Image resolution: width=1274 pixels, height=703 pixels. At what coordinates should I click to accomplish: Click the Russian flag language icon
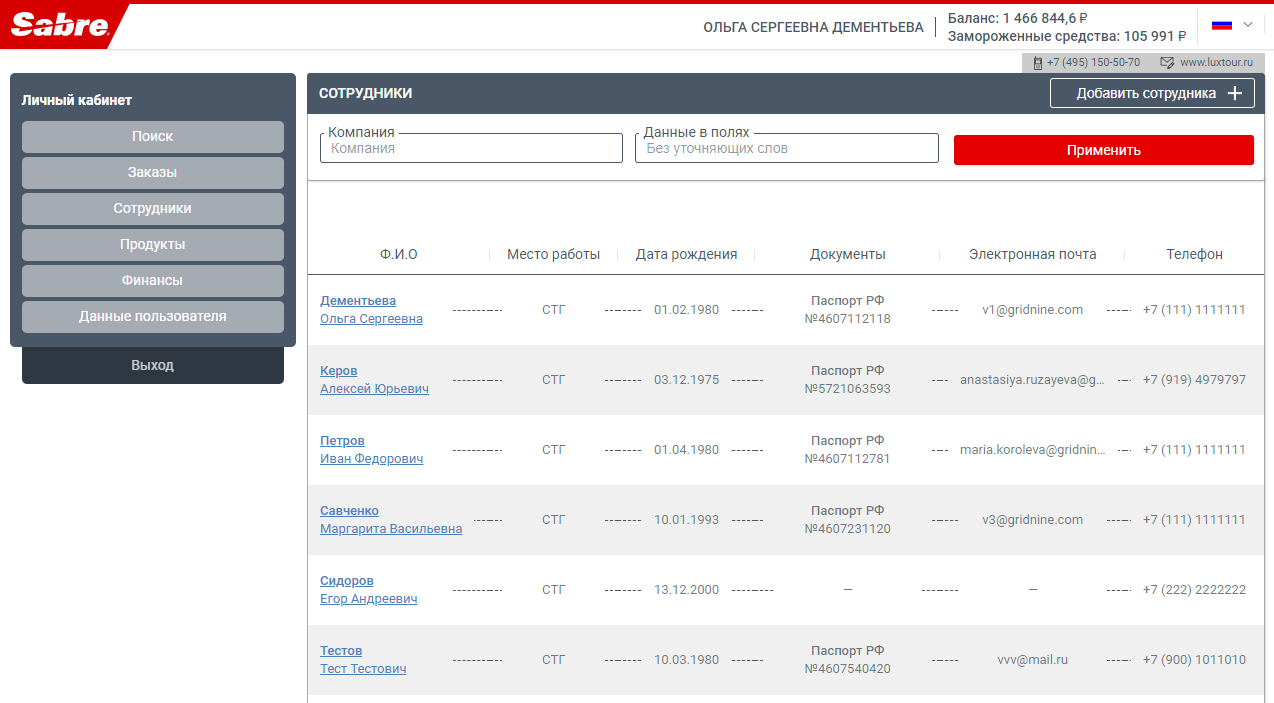pyautogui.click(x=1221, y=25)
